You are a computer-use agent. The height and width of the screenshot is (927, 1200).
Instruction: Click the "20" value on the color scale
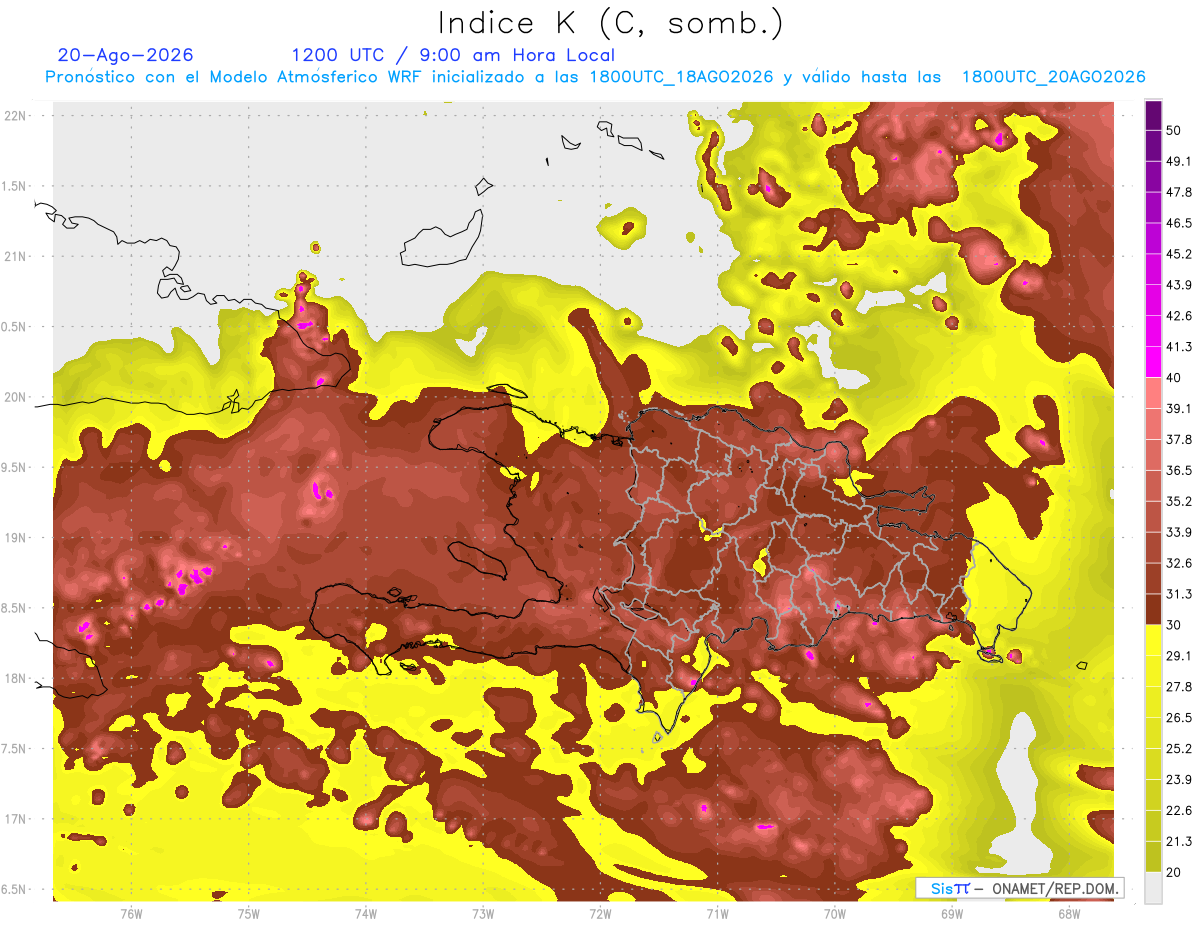click(1175, 872)
